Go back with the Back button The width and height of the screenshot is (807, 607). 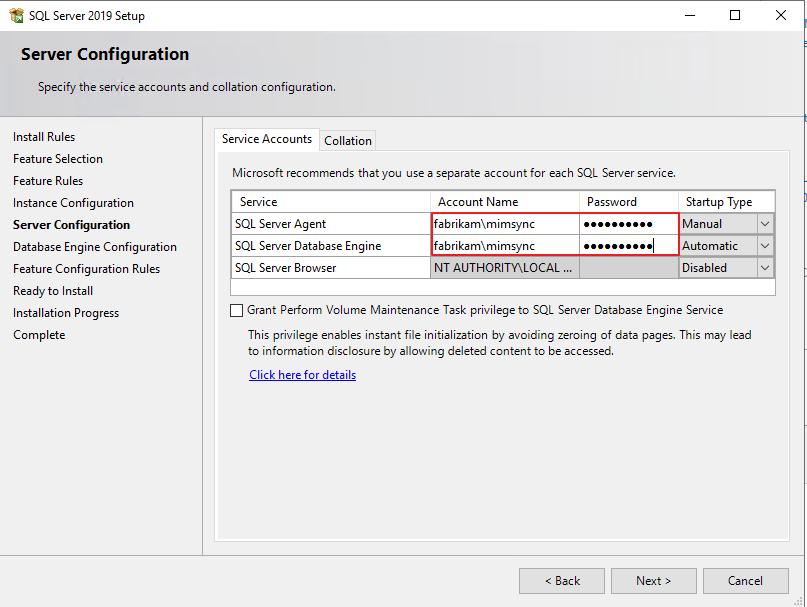(562, 581)
